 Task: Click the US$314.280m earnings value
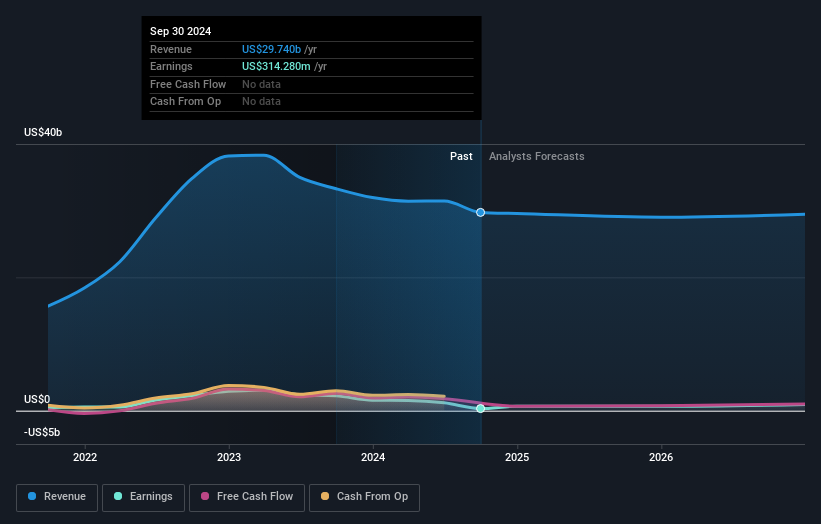pyautogui.click(x=276, y=66)
